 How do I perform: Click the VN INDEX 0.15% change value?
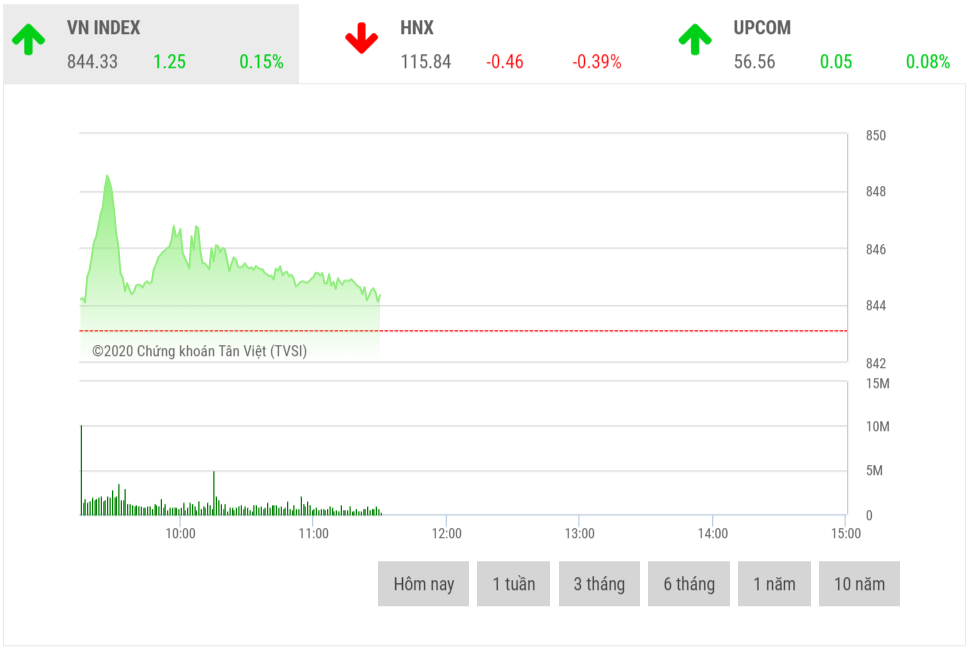point(261,62)
